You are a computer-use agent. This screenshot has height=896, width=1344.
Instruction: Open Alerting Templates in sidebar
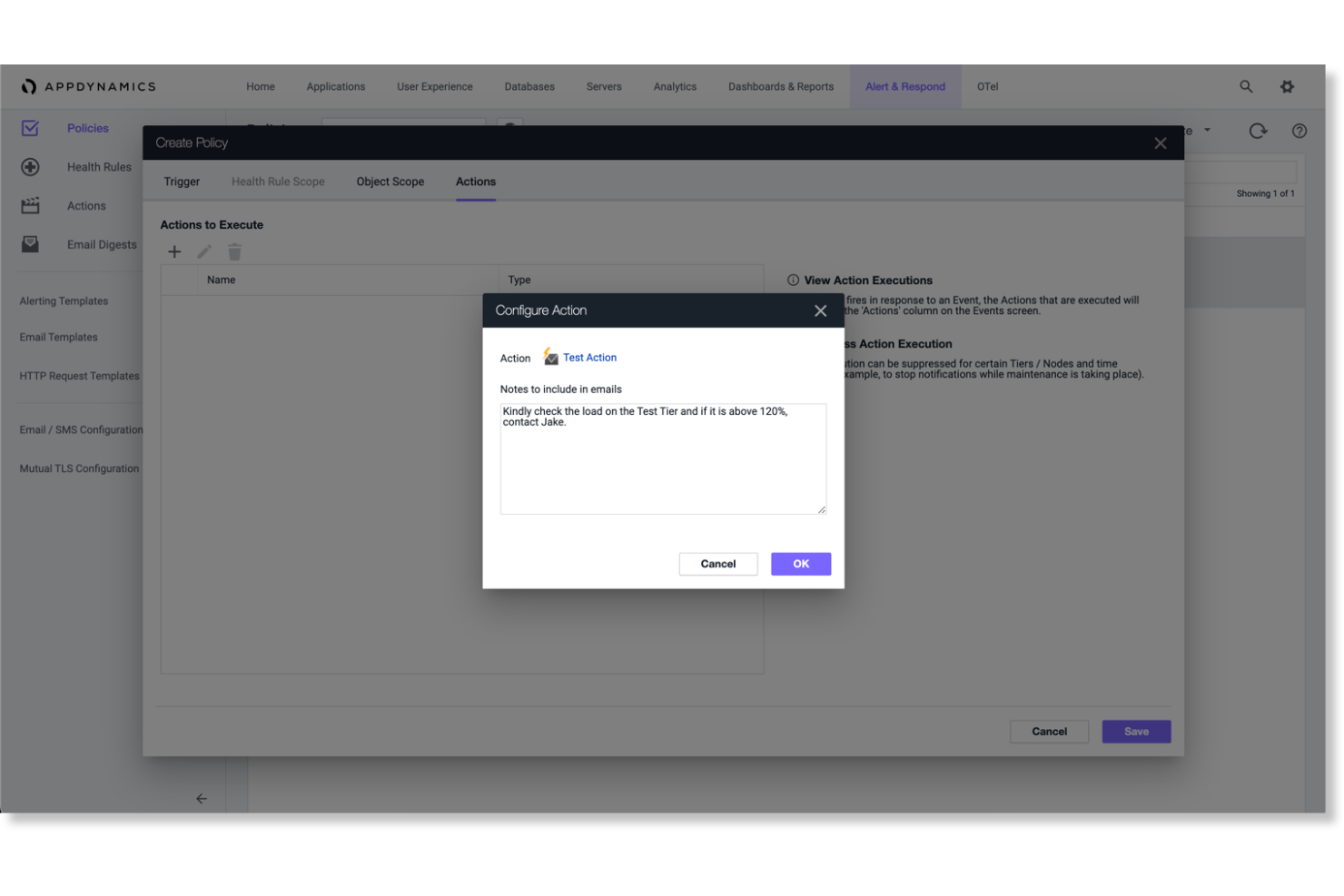click(64, 301)
